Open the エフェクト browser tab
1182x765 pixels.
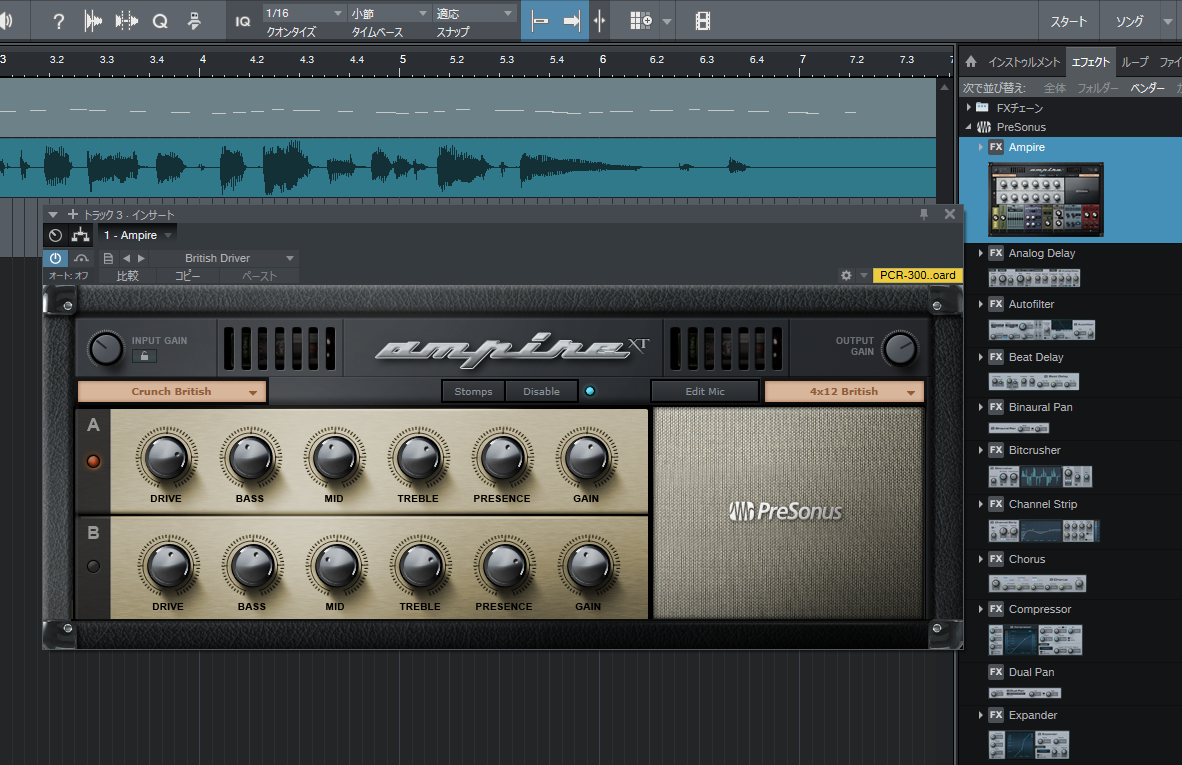click(1090, 63)
